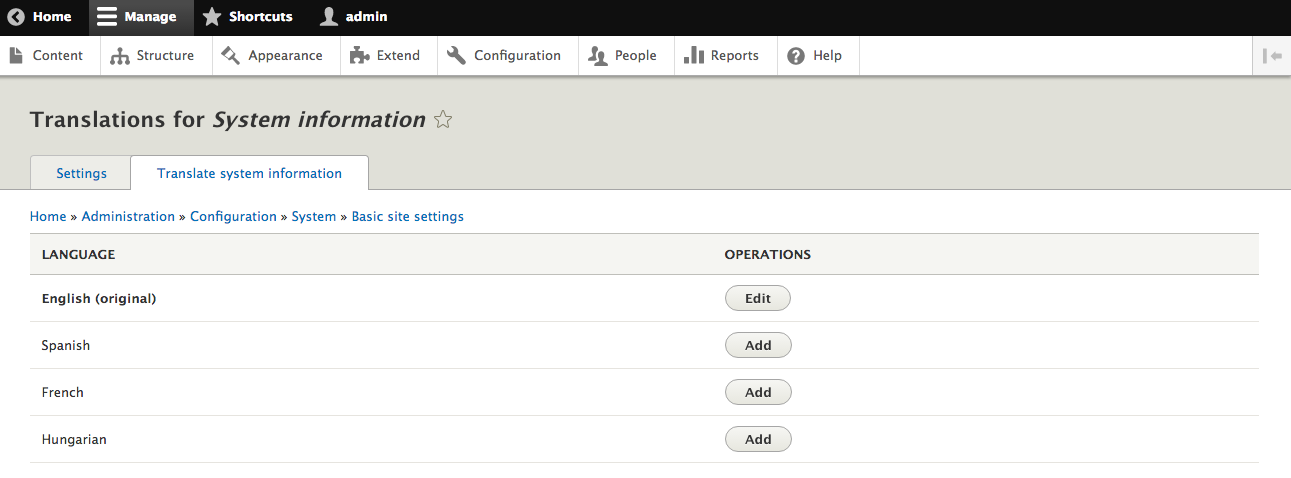Add a Spanish translation
1291x478 pixels.
click(x=758, y=345)
